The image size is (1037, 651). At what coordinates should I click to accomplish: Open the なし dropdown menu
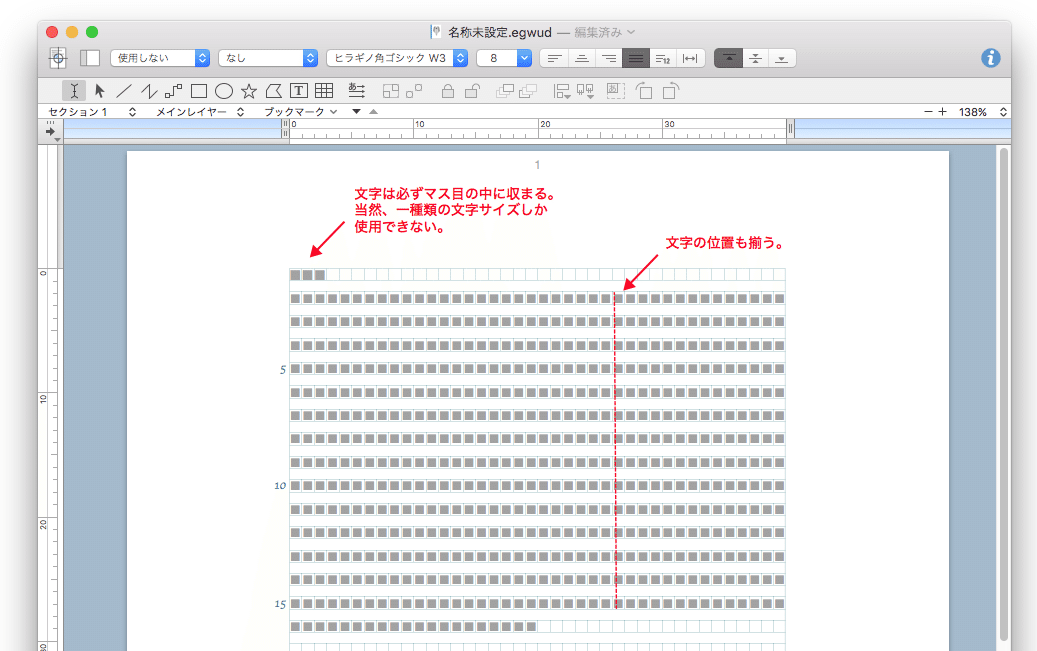coord(268,58)
